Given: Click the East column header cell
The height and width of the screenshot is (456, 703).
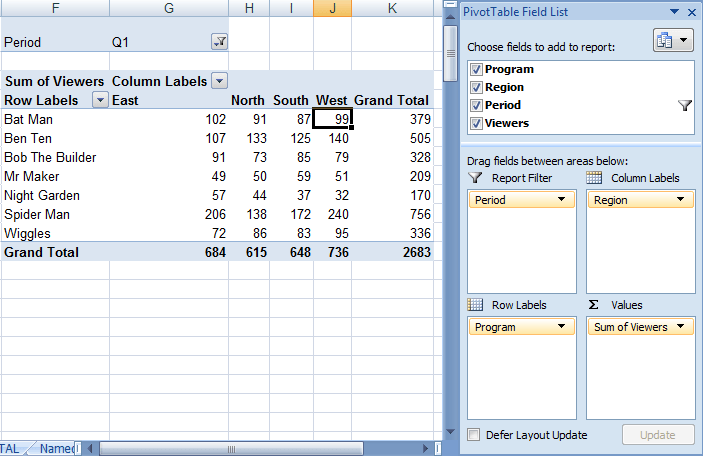Looking at the screenshot, I should tap(169, 100).
